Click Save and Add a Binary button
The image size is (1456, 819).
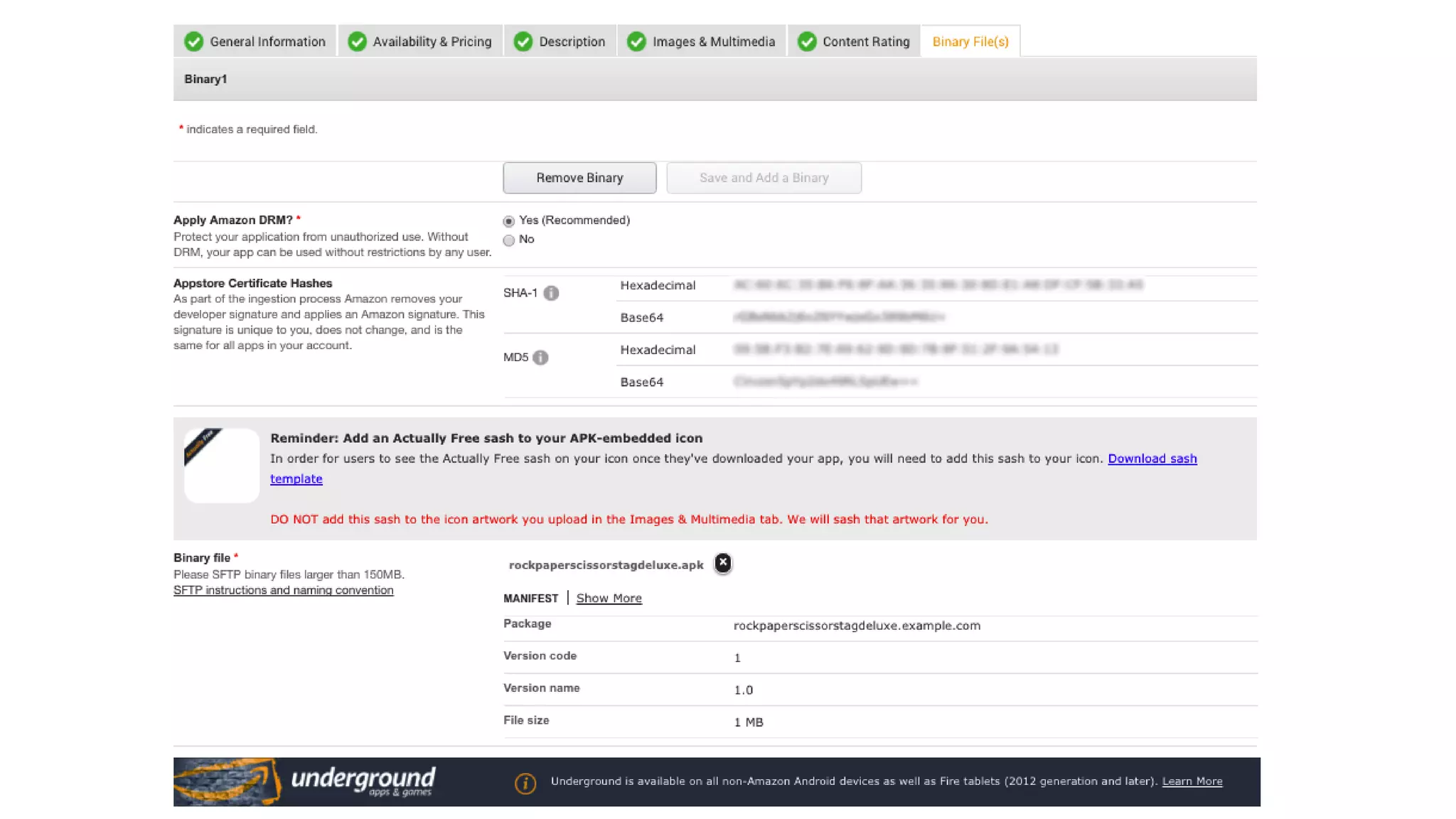pos(764,178)
